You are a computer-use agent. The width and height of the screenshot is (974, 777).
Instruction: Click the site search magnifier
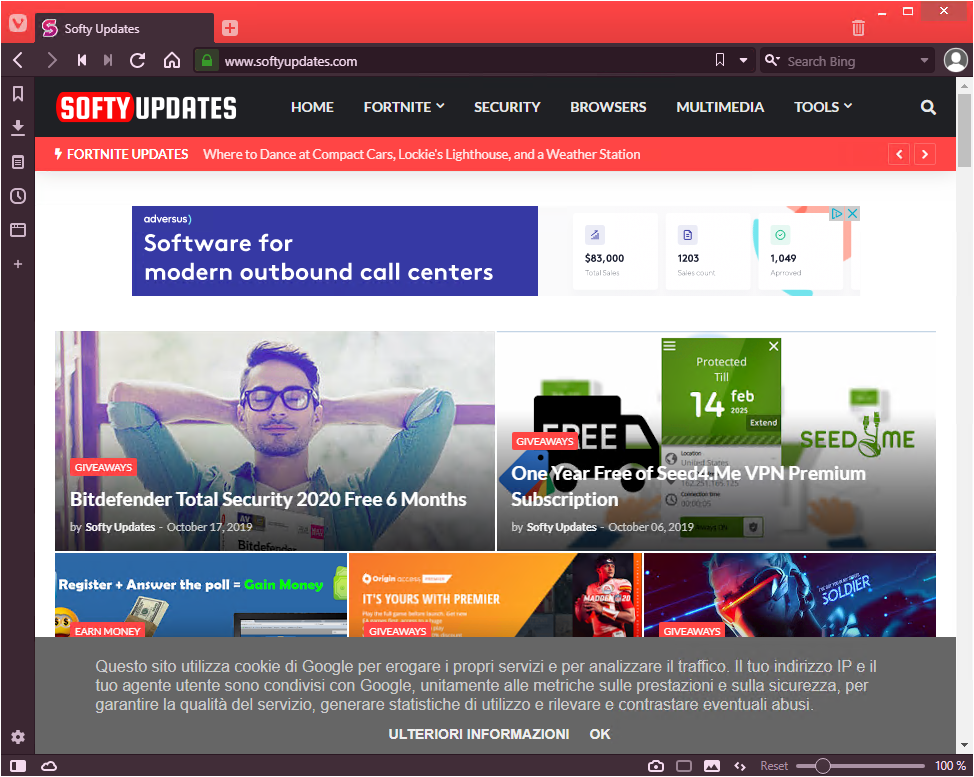[928, 107]
